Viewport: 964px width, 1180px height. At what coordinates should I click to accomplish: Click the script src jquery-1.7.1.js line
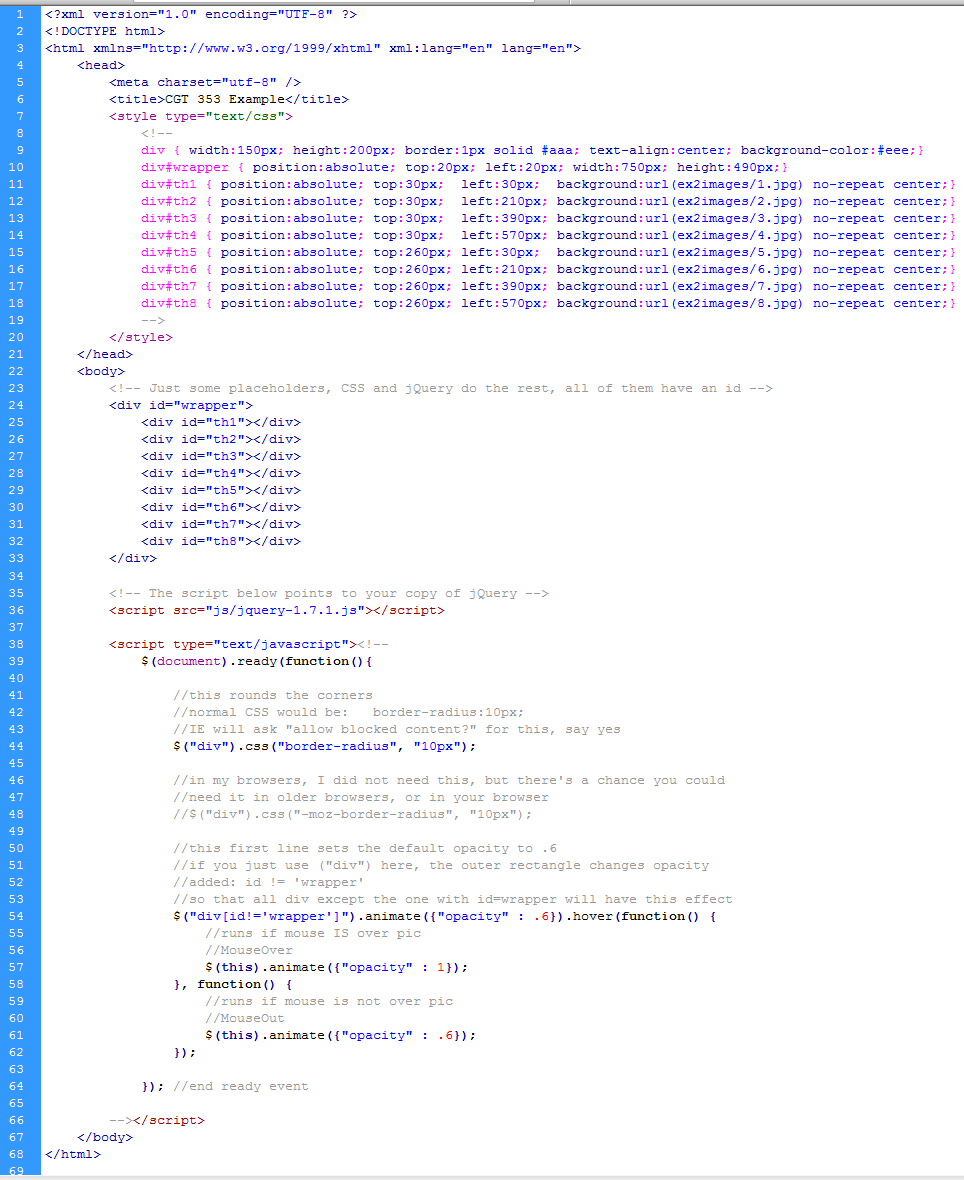[277, 610]
